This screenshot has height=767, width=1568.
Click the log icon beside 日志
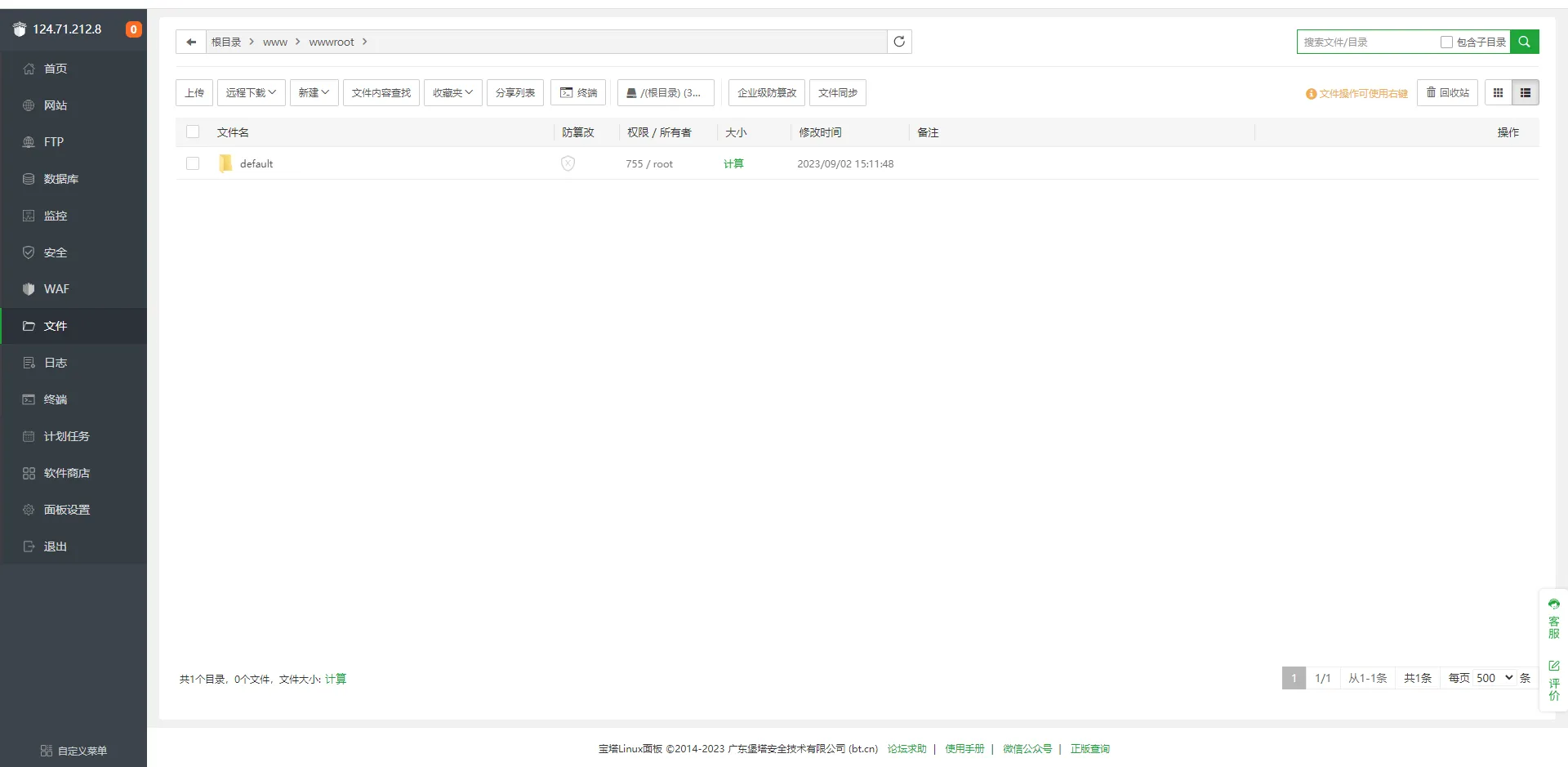pos(29,363)
